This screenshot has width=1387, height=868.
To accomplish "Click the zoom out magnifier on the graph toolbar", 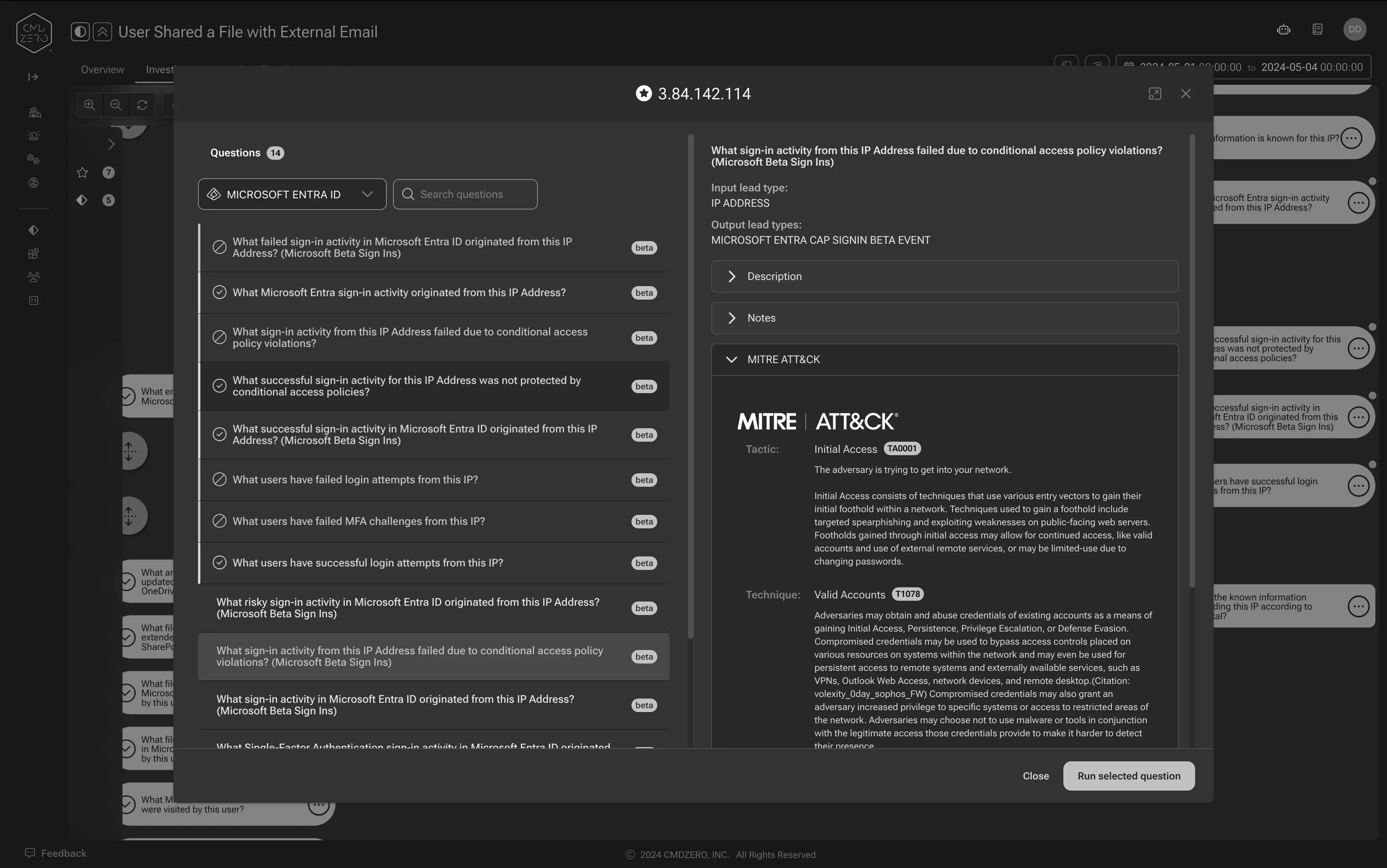I will pyautogui.click(x=116, y=105).
